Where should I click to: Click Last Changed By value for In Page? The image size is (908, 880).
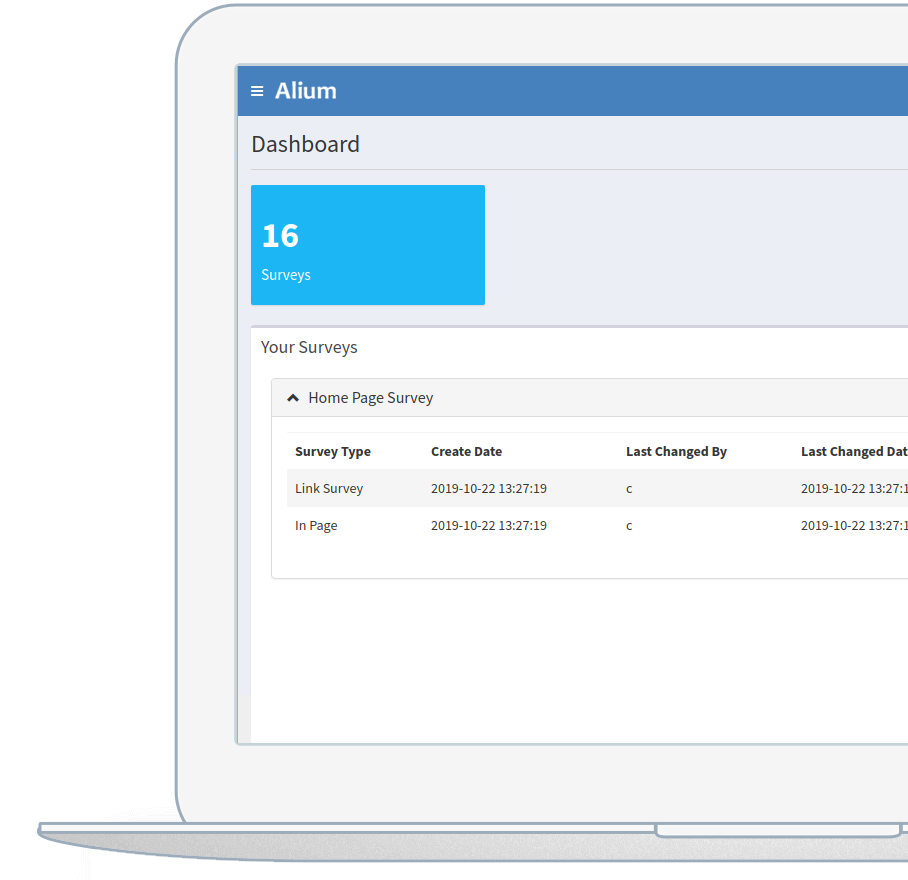tap(629, 526)
